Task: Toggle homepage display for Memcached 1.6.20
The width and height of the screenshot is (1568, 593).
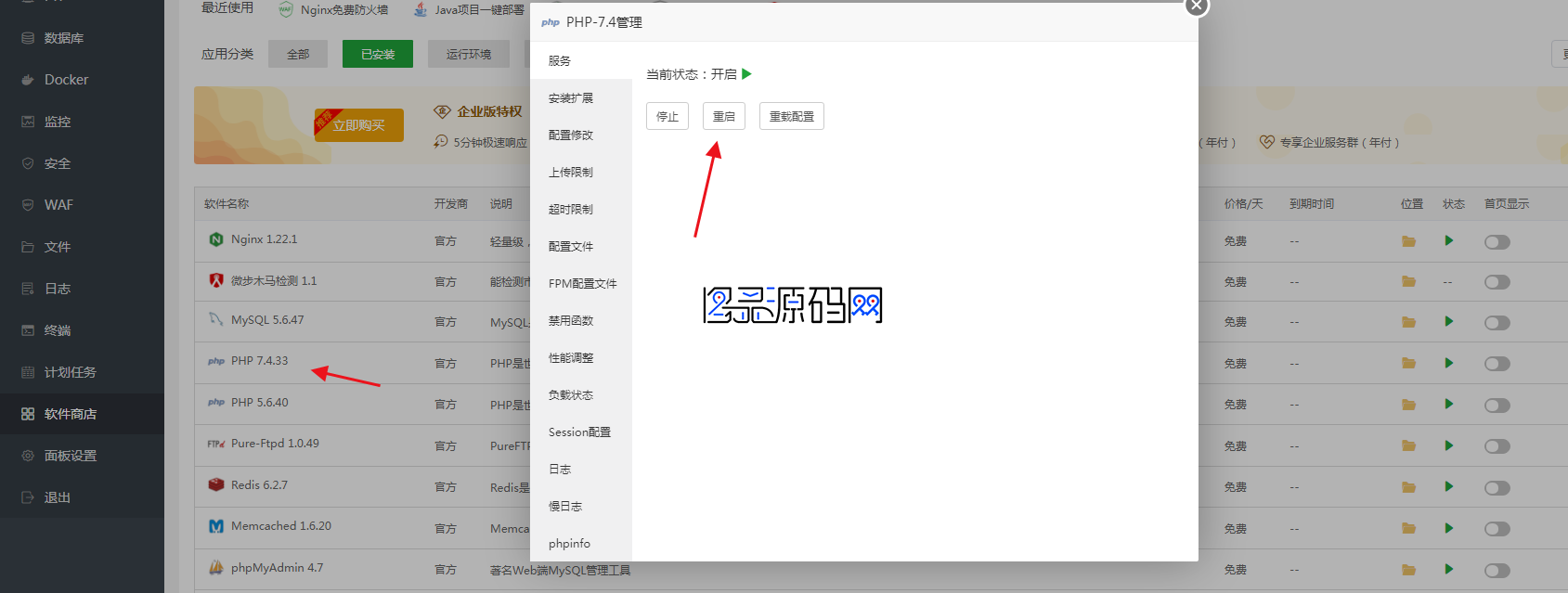Action: (x=1497, y=529)
